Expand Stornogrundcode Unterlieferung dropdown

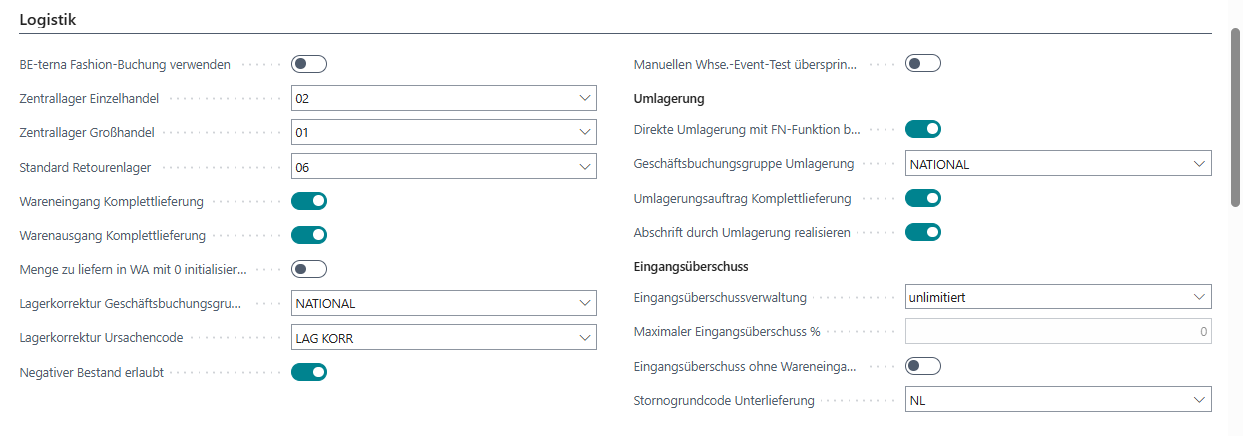click(x=1199, y=400)
